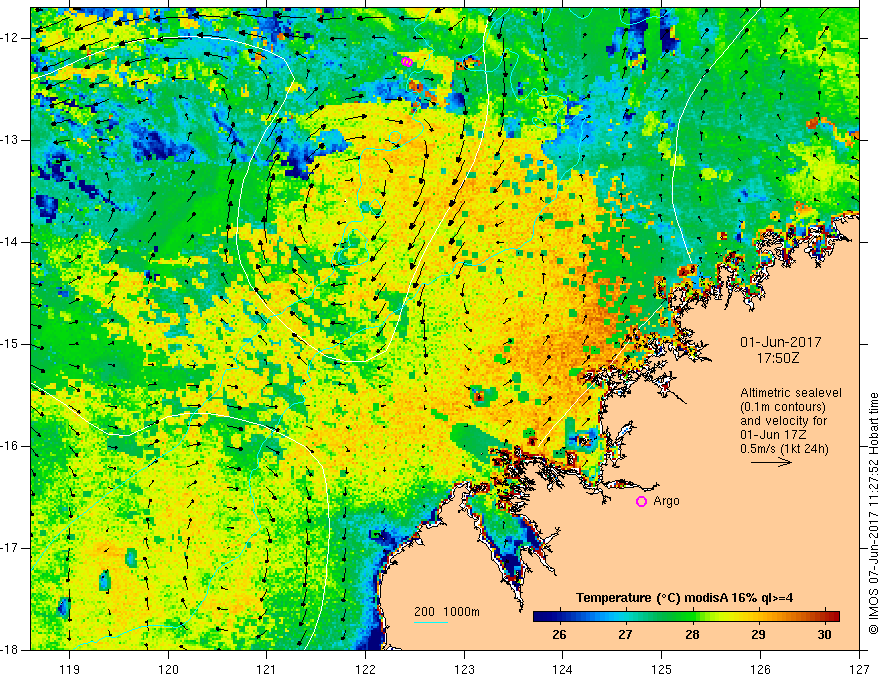Click the '01-Jun-2017' date text
This screenshot has height=680, width=880.
(781, 342)
